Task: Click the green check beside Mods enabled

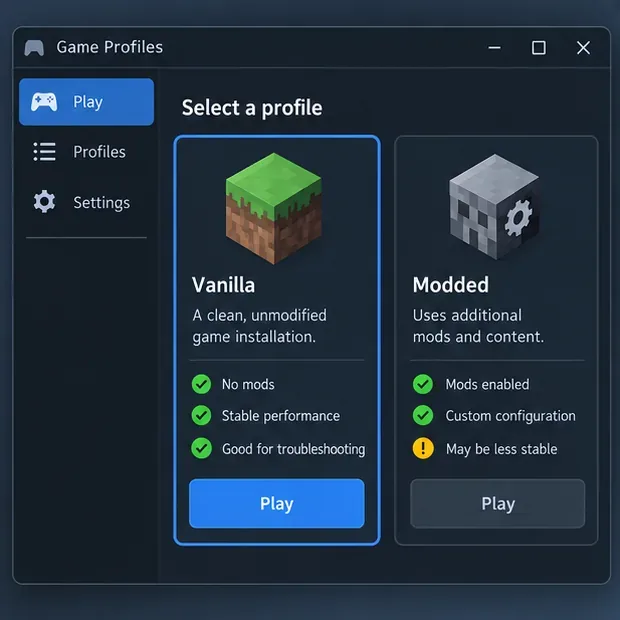Action: pos(423,384)
